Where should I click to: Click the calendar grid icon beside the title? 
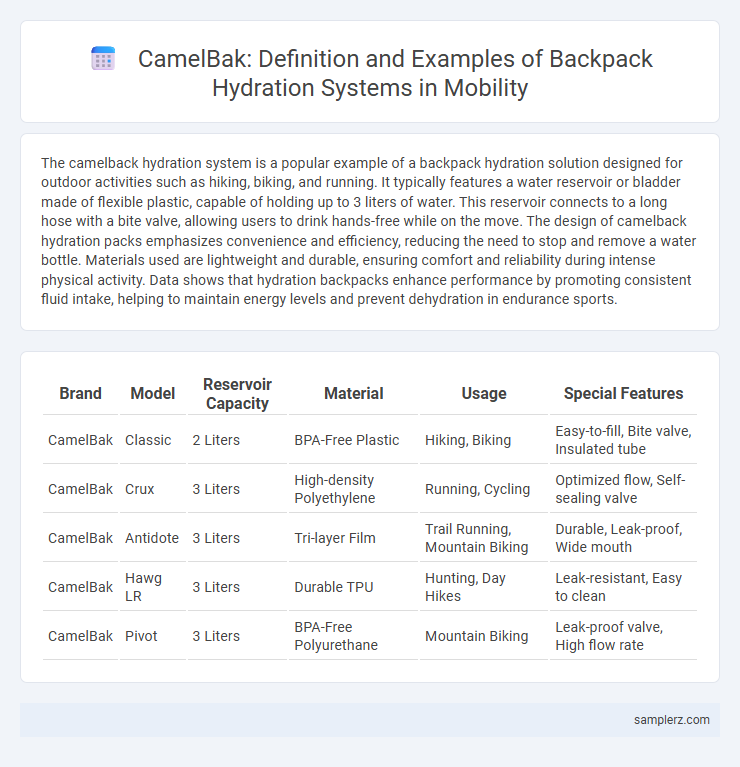click(103, 59)
